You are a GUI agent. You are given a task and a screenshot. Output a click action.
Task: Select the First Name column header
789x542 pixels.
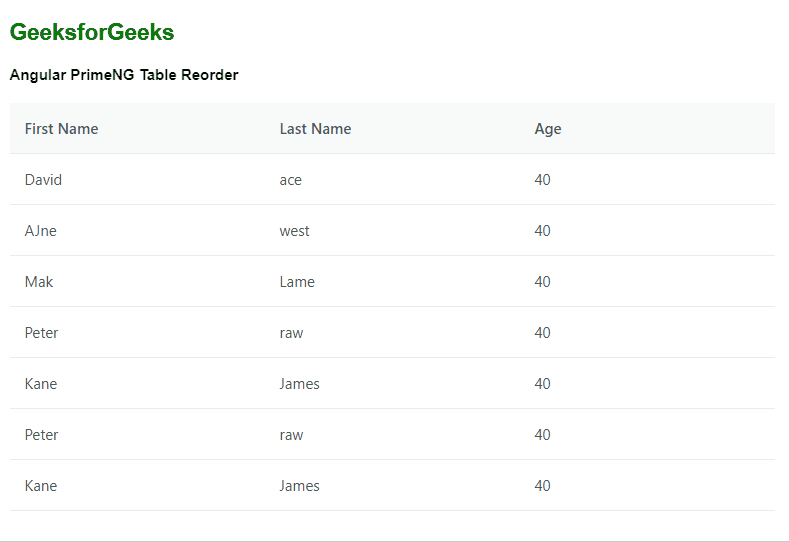[x=61, y=129]
